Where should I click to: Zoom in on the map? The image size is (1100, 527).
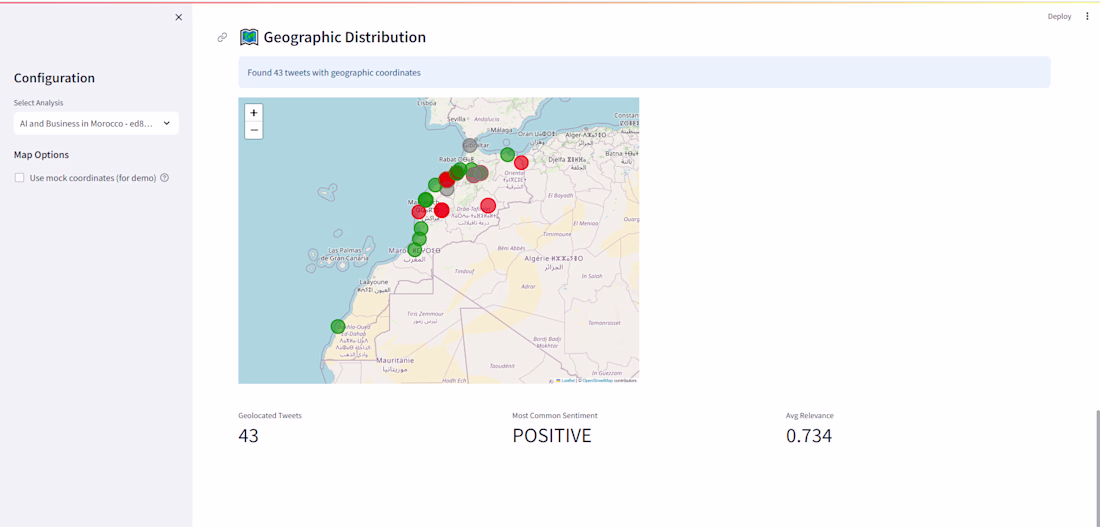pyautogui.click(x=254, y=112)
